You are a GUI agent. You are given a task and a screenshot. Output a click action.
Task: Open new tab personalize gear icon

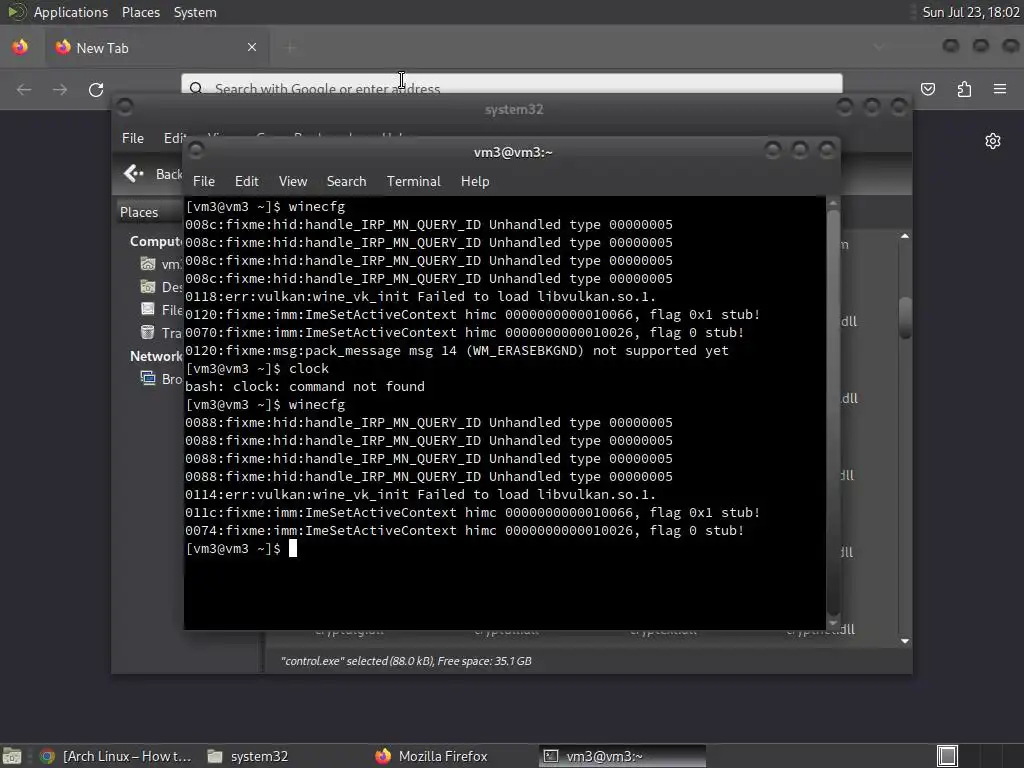(x=993, y=141)
